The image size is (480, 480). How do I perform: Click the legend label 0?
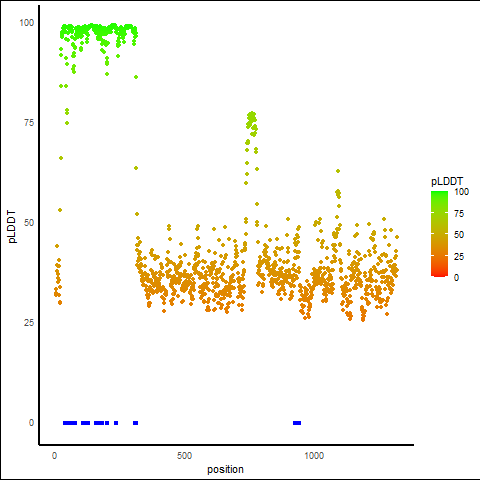click(456, 277)
